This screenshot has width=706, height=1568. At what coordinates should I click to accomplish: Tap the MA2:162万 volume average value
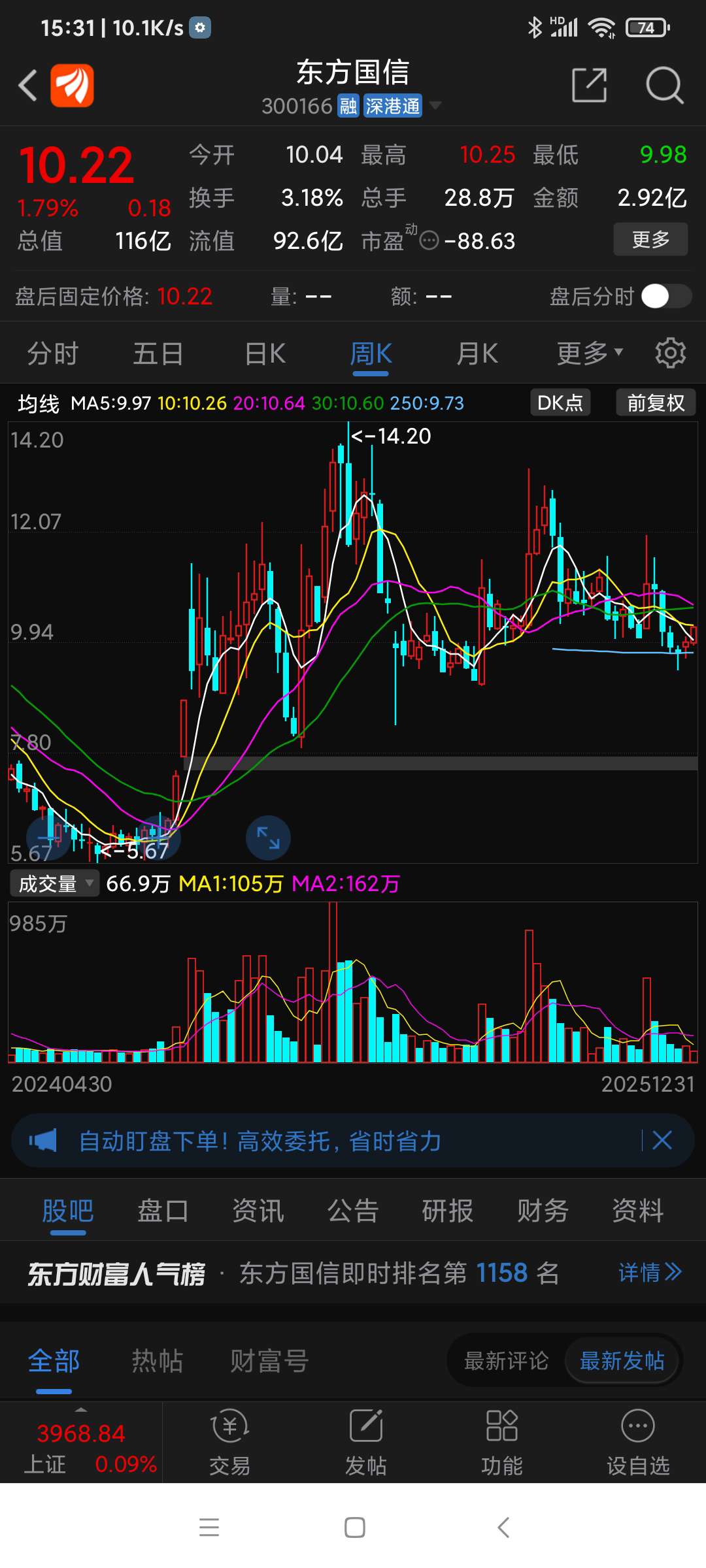(x=345, y=884)
